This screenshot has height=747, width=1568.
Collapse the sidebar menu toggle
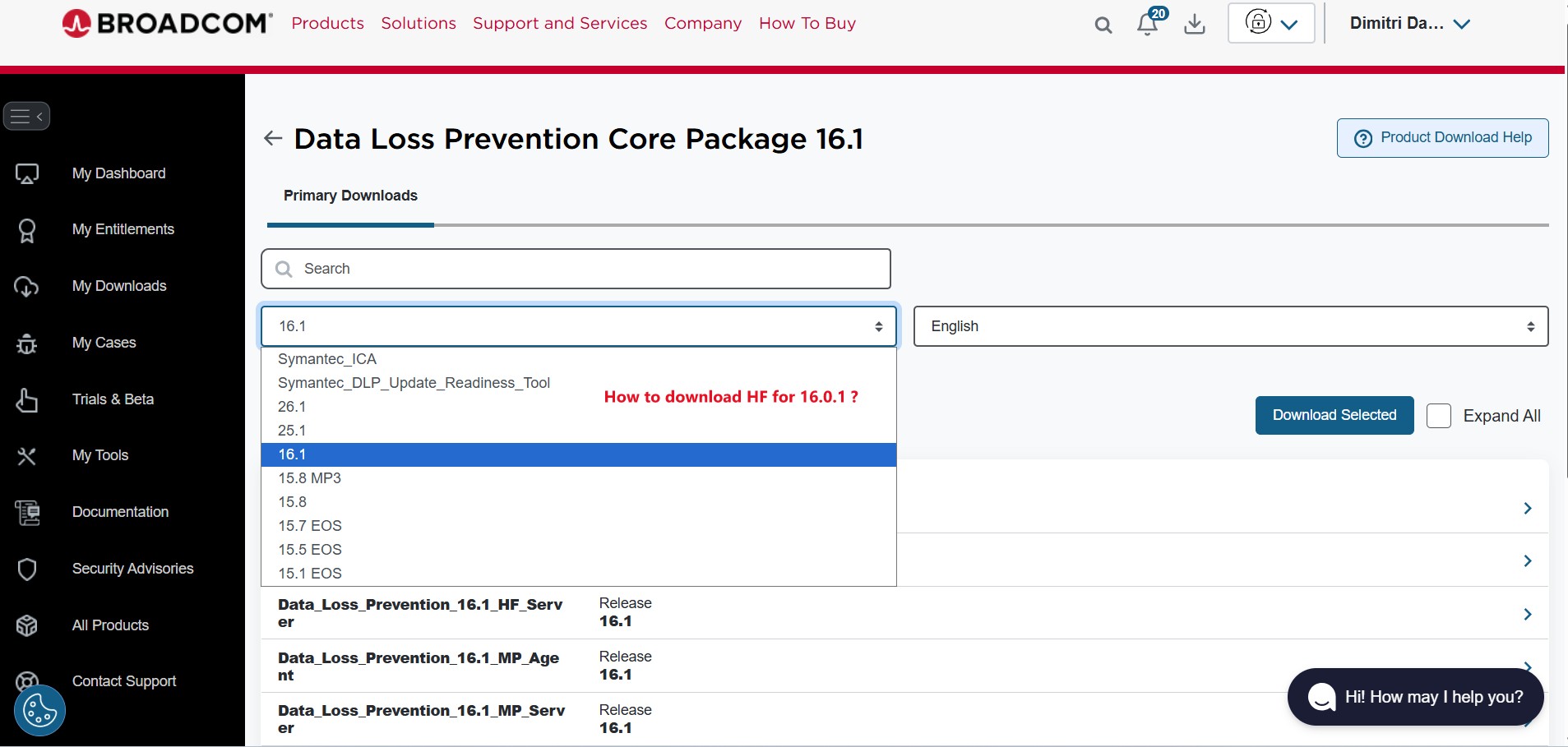coord(27,116)
